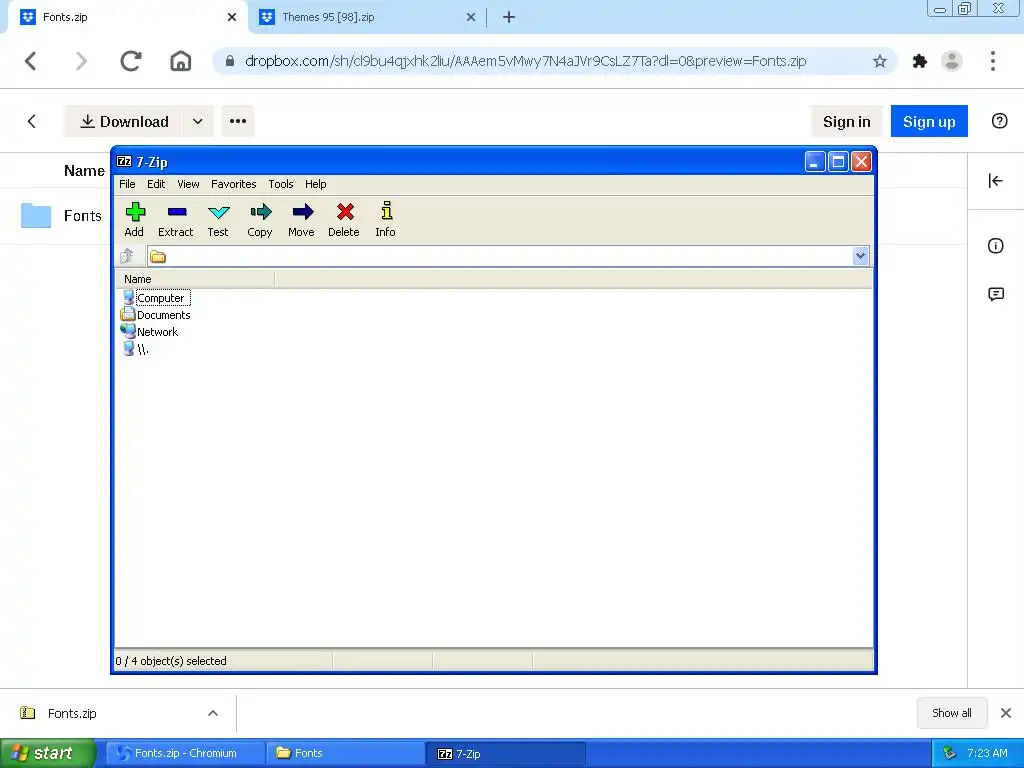Bookmark this page with the star

[x=880, y=61]
